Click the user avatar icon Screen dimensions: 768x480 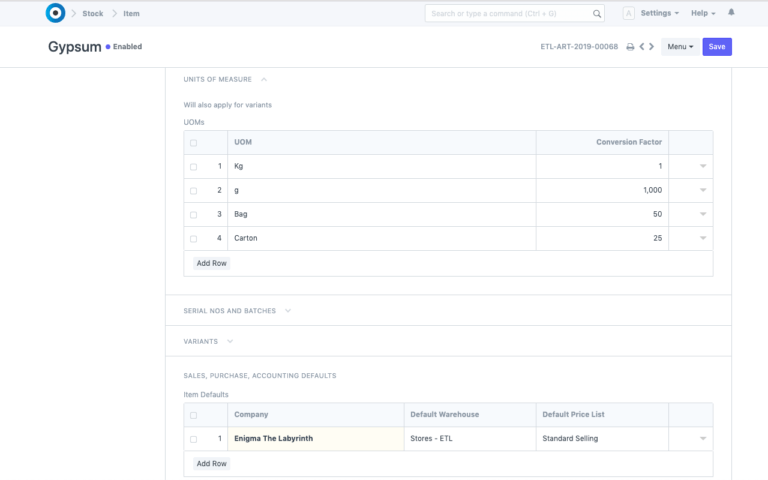[x=628, y=13]
